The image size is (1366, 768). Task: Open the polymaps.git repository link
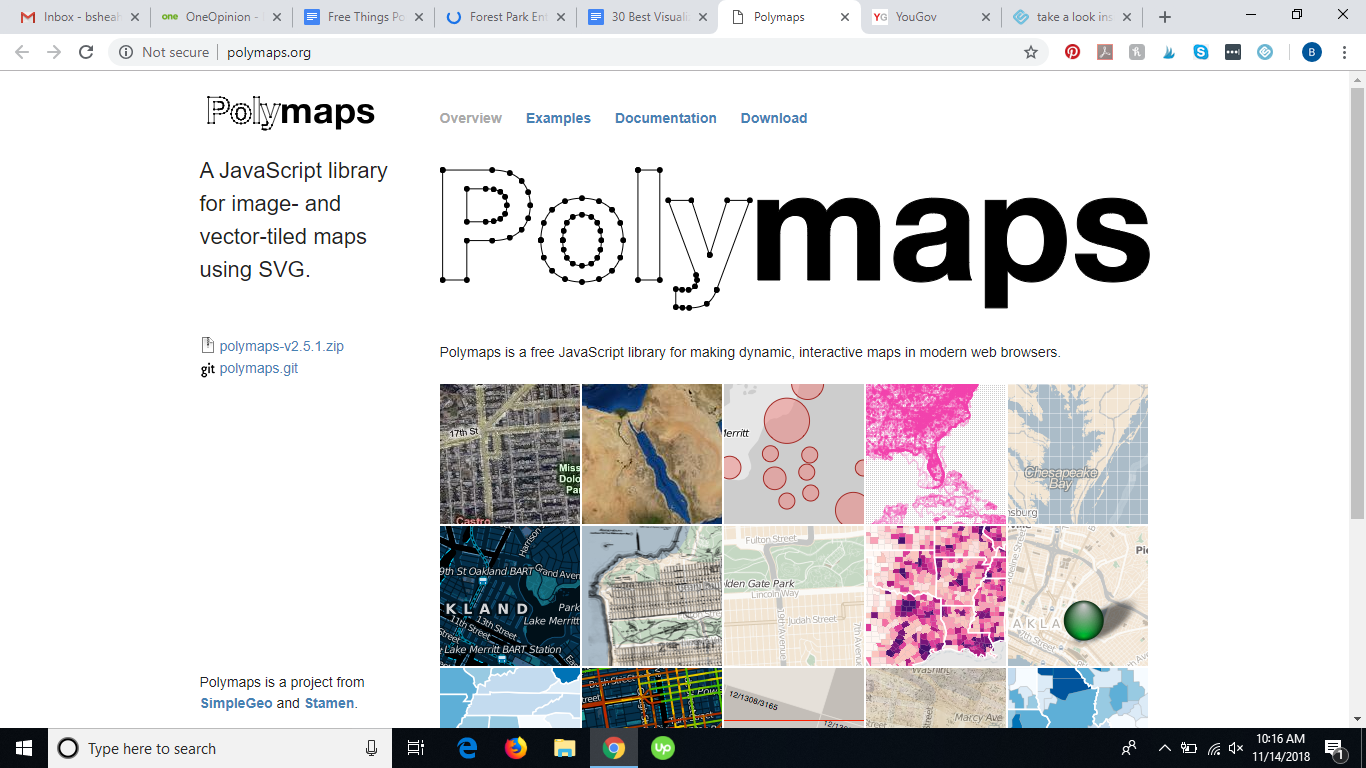pyautogui.click(x=258, y=368)
